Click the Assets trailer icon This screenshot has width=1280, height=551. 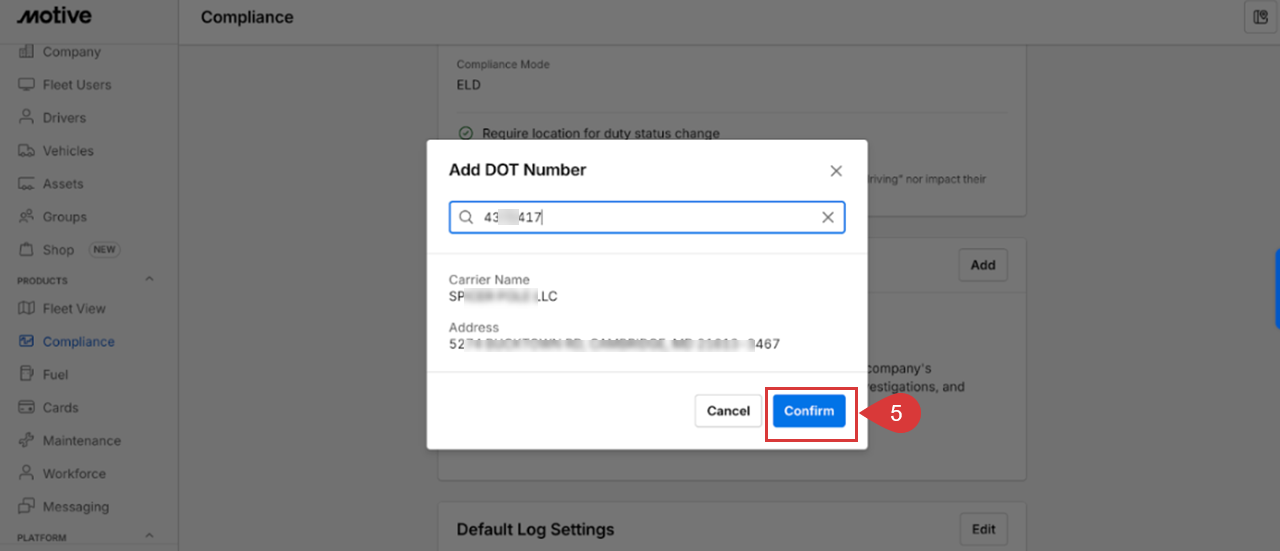click(x=26, y=184)
